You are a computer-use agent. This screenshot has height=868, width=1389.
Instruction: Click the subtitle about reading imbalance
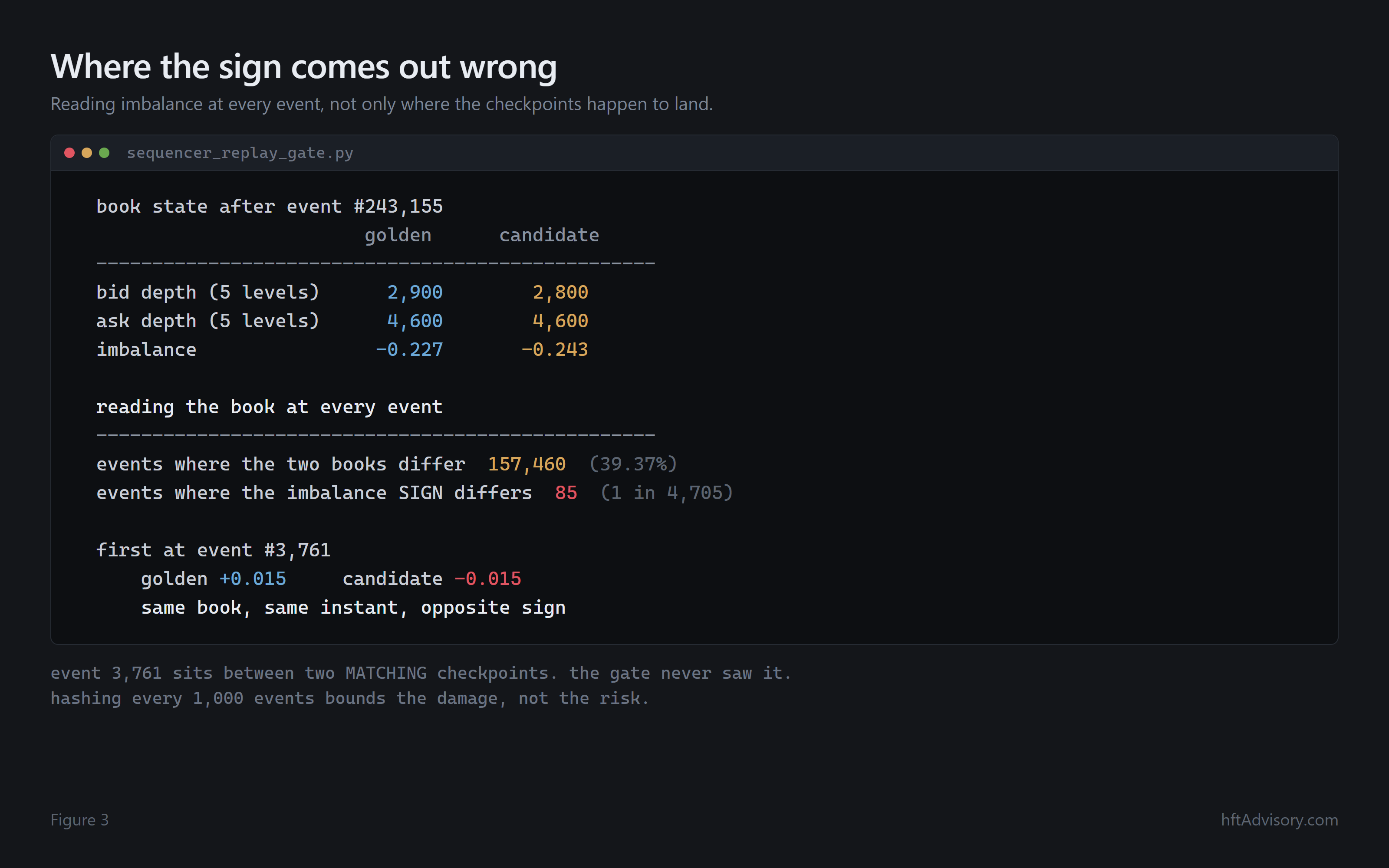pyautogui.click(x=382, y=104)
